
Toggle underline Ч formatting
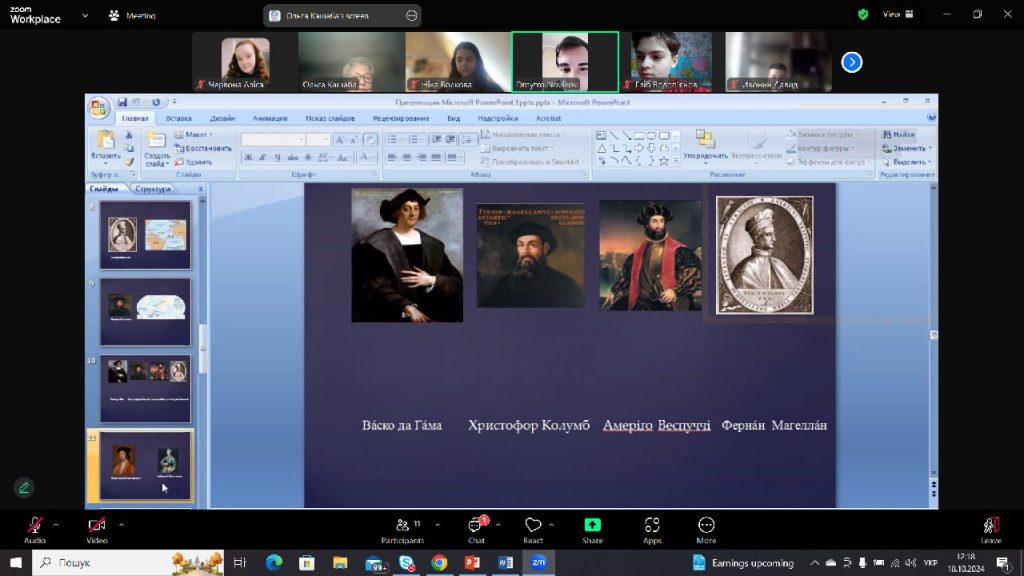pos(278,157)
